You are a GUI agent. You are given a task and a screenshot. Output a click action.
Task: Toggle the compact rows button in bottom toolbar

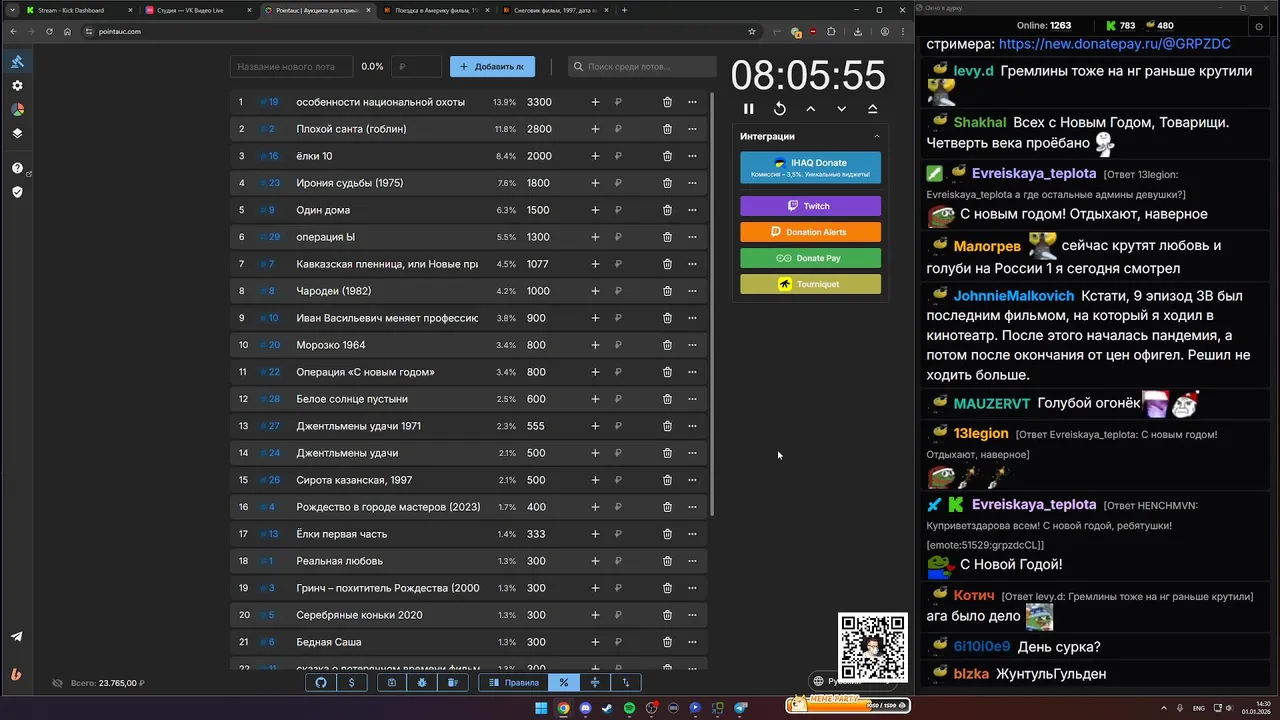point(595,683)
